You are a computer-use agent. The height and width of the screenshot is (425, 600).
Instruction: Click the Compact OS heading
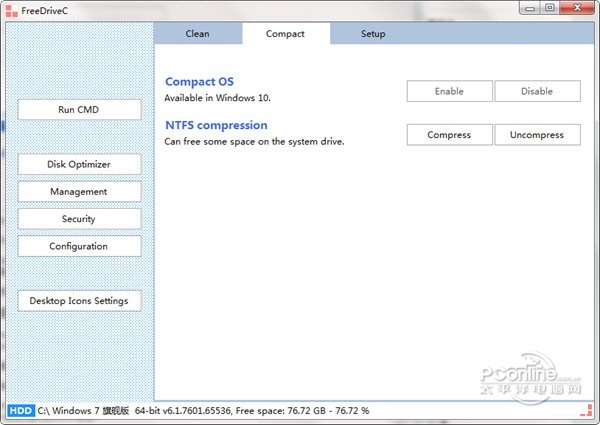pos(199,81)
